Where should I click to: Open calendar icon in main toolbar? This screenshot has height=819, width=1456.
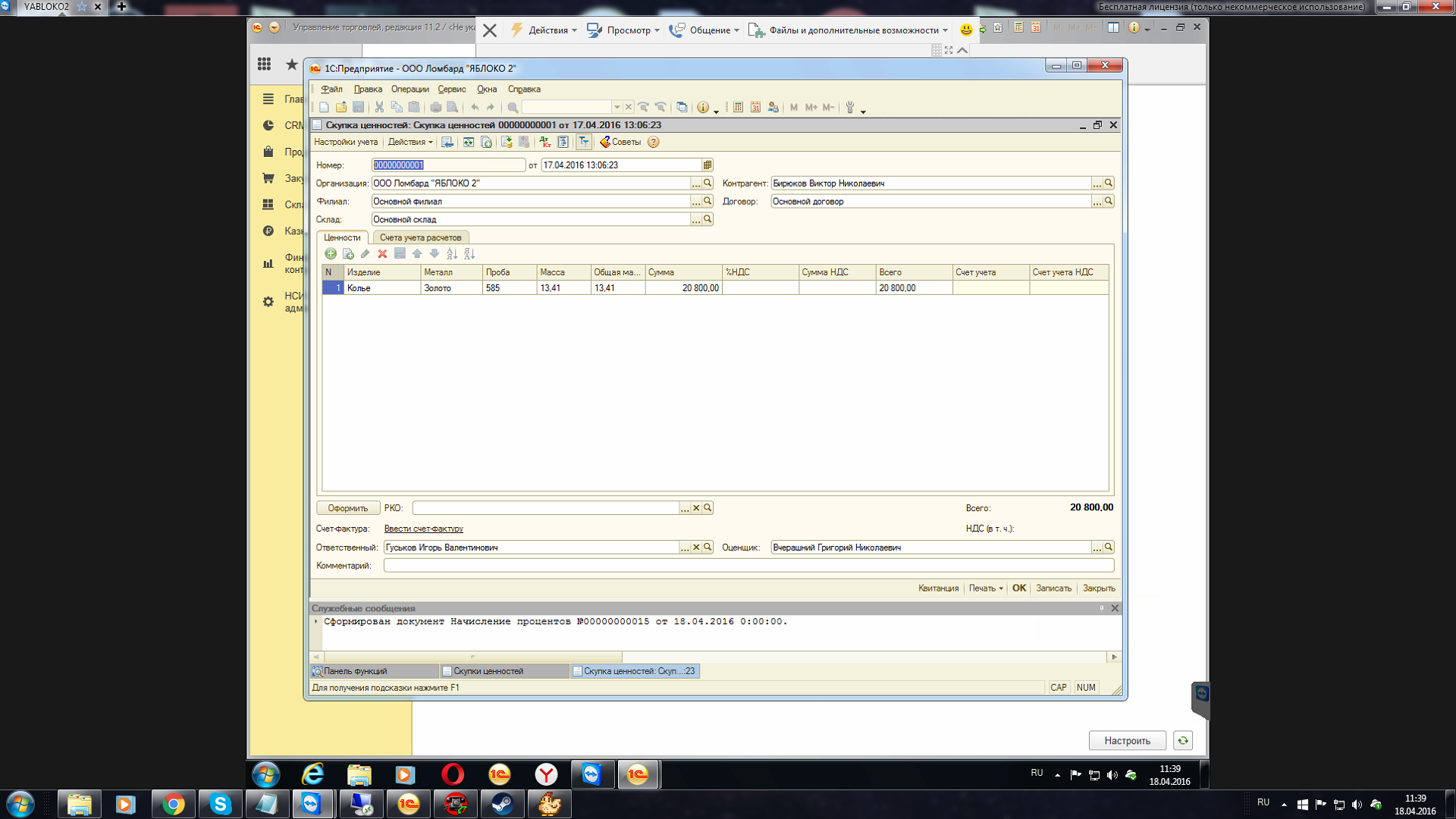click(755, 108)
